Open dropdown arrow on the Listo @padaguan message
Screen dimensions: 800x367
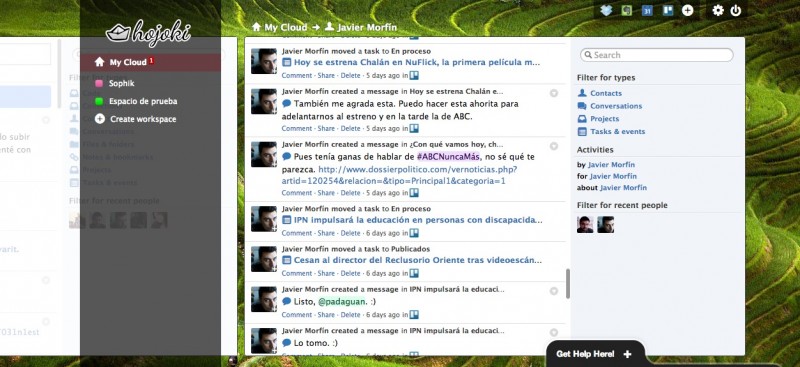[x=554, y=291]
